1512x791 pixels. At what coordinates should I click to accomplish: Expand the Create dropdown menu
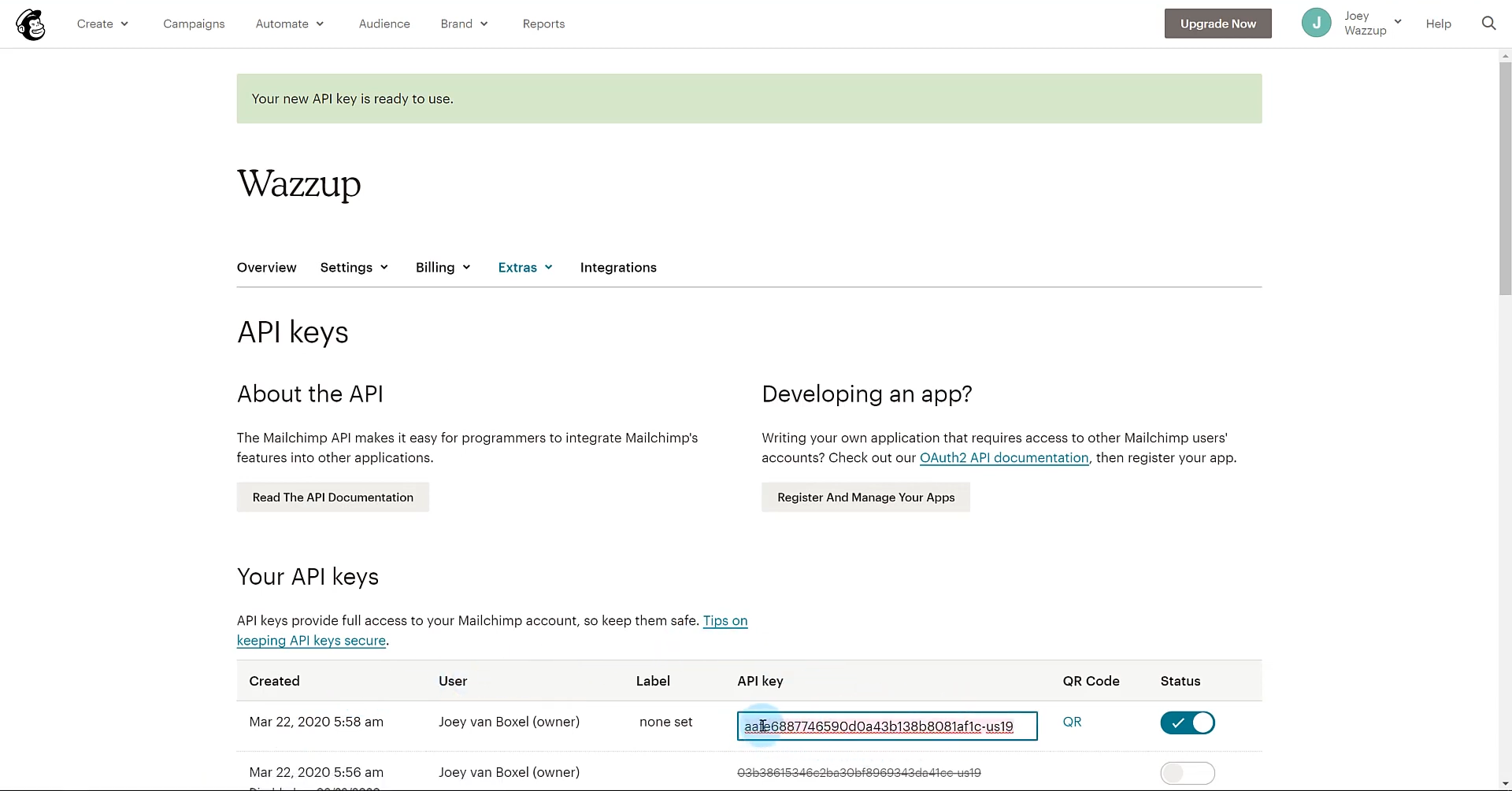pyautogui.click(x=102, y=24)
